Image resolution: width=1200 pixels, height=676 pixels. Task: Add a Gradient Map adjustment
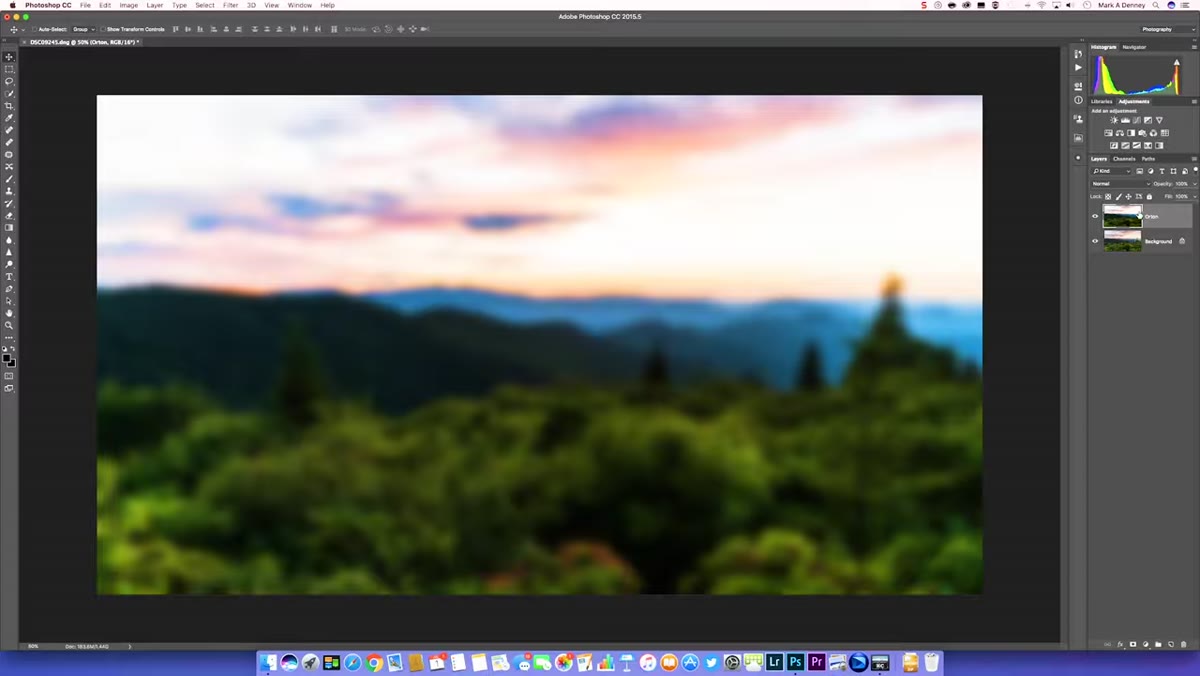(1148, 145)
